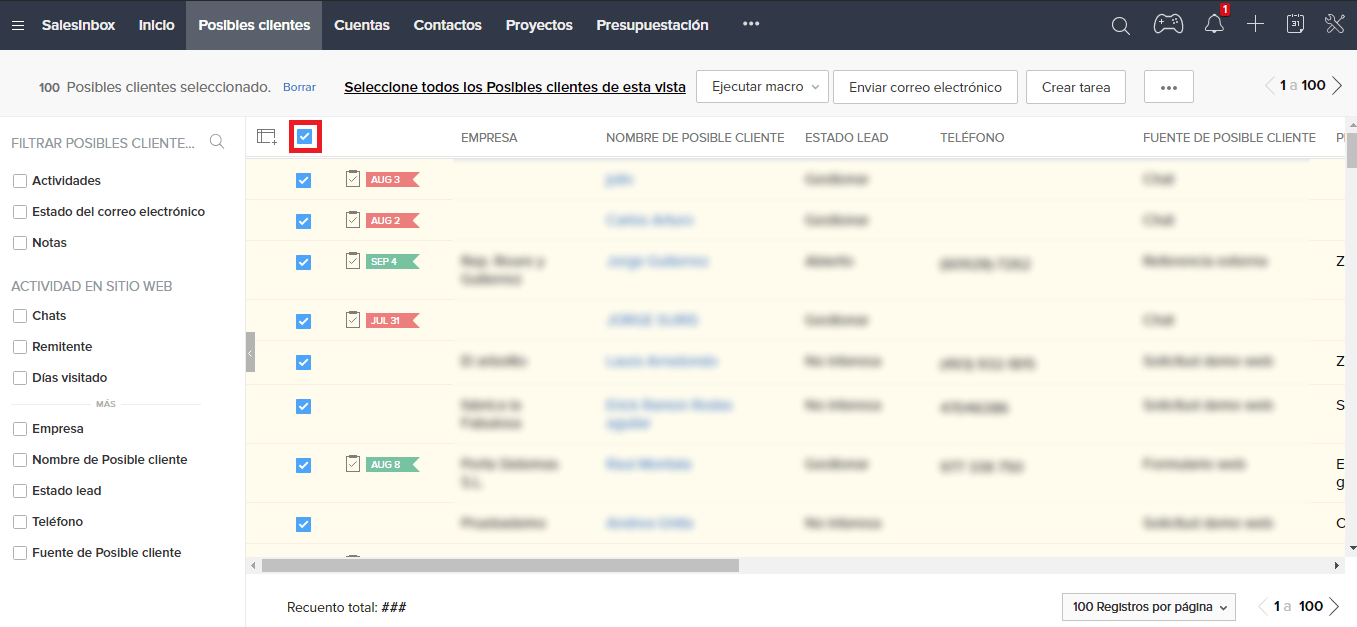Open the notifications bell

(1214, 25)
